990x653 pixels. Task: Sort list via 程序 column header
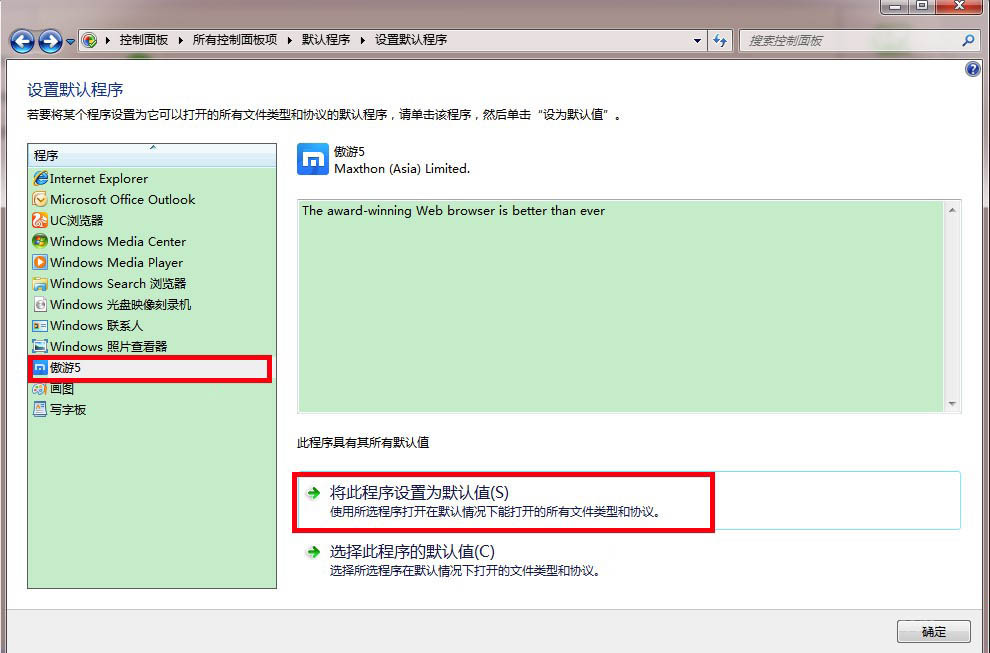(152, 155)
